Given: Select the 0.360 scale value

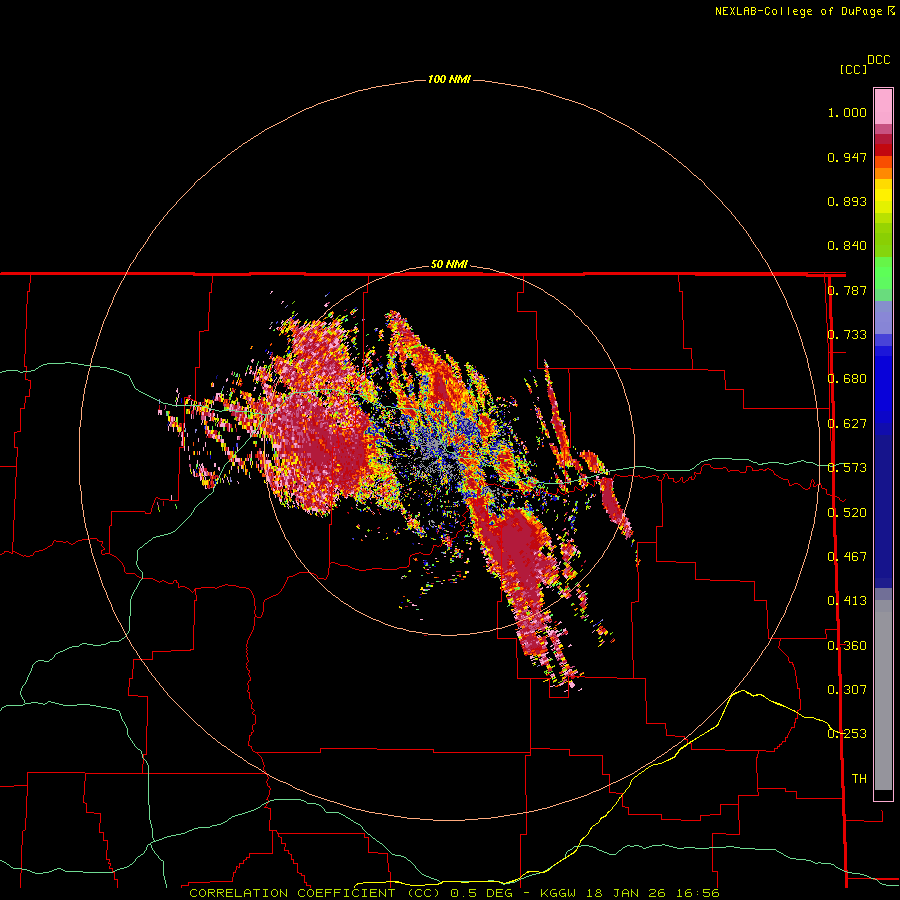Looking at the screenshot, I should (x=847, y=646).
